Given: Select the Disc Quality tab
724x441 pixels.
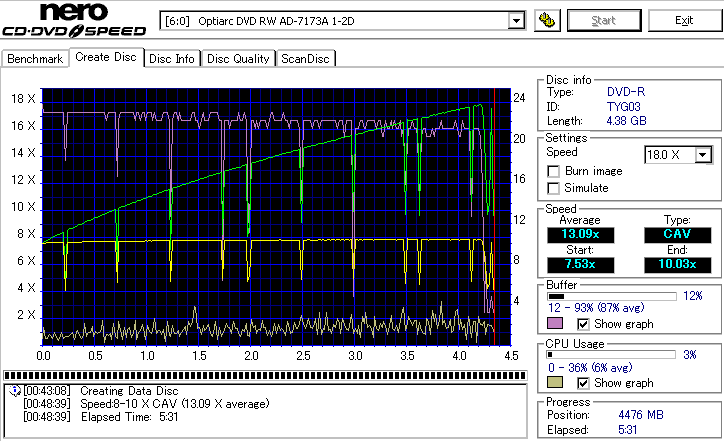Looking at the screenshot, I should (238, 59).
